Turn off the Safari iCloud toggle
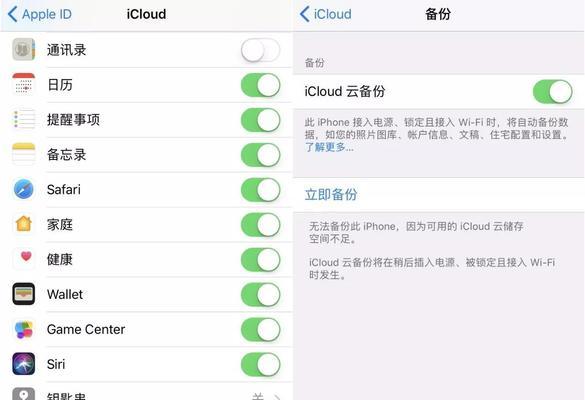Screen dimensions: 585x400 click(x=260, y=190)
